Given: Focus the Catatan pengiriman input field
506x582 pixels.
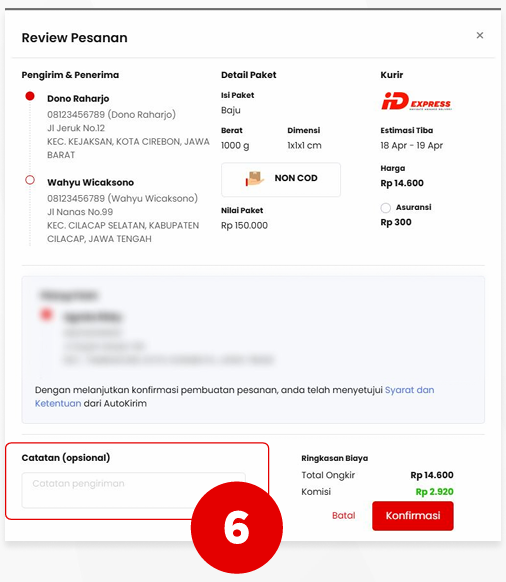Looking at the screenshot, I should [134, 490].
